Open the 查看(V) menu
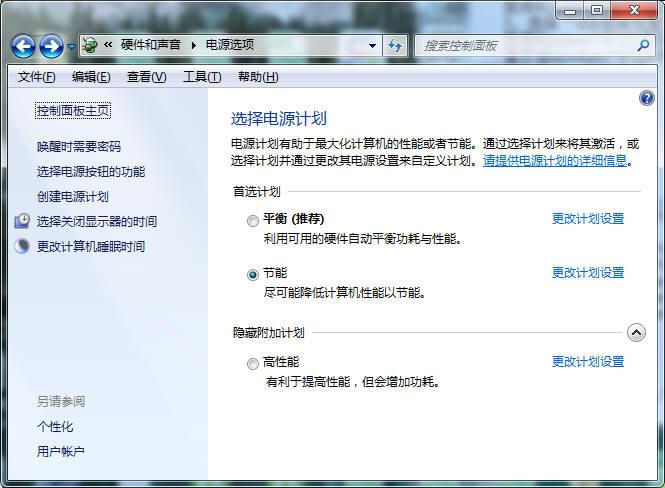665x488 pixels. [x=147, y=77]
